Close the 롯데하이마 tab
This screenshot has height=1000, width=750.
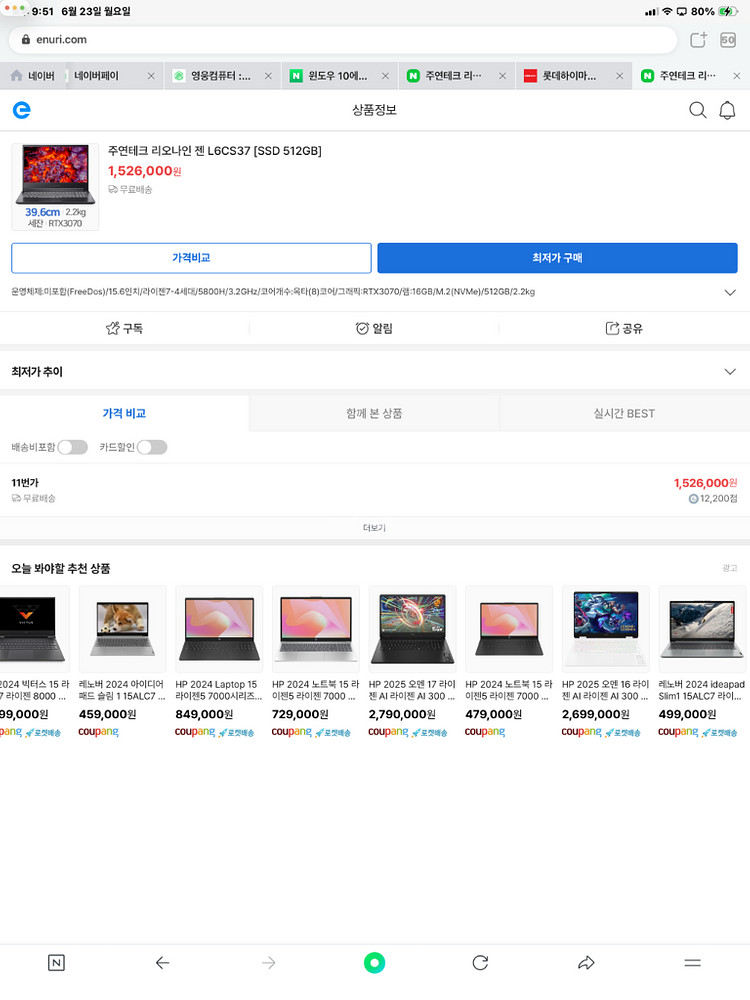click(x=619, y=76)
